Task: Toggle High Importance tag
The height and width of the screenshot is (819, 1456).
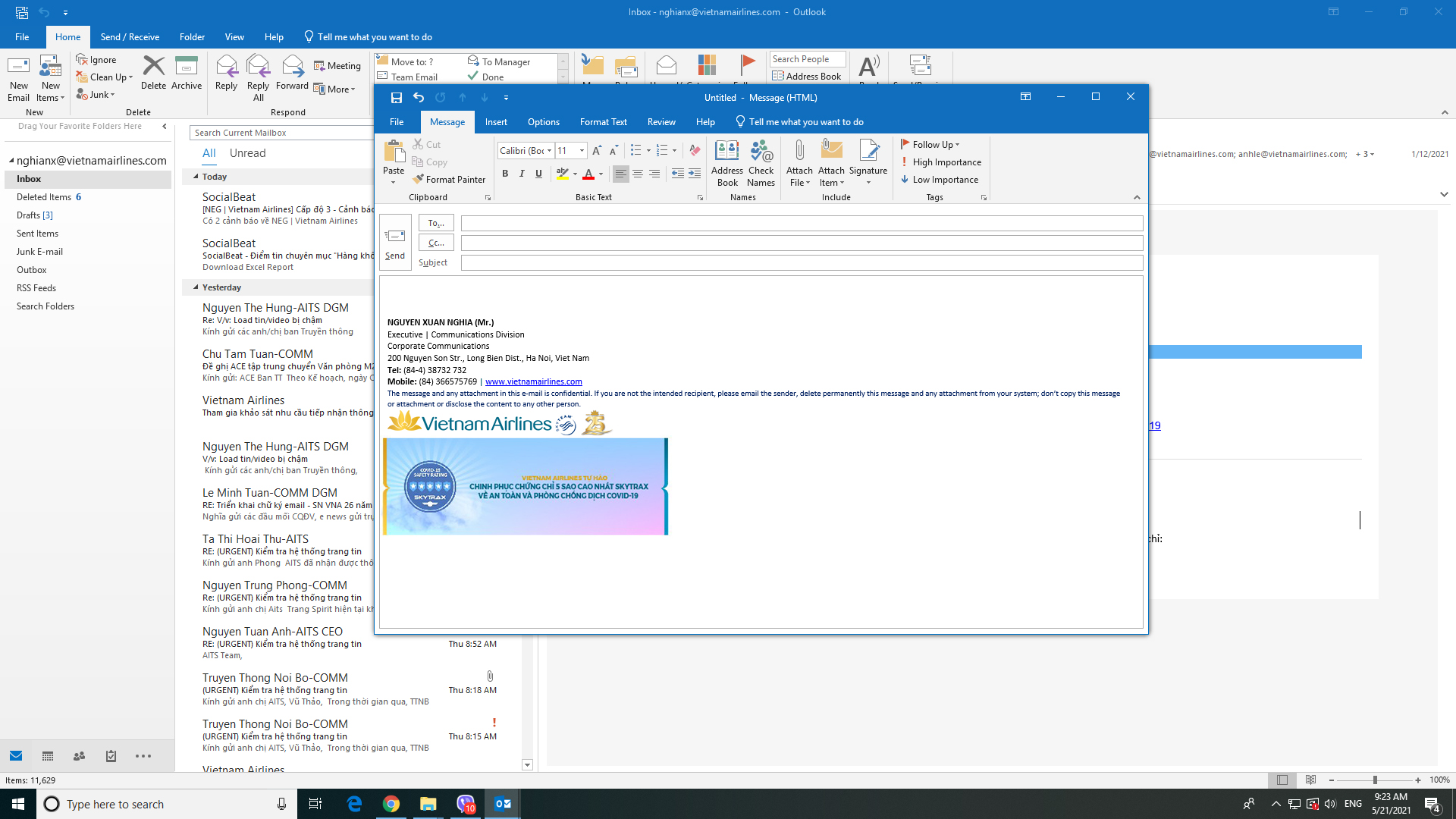Action: point(940,162)
